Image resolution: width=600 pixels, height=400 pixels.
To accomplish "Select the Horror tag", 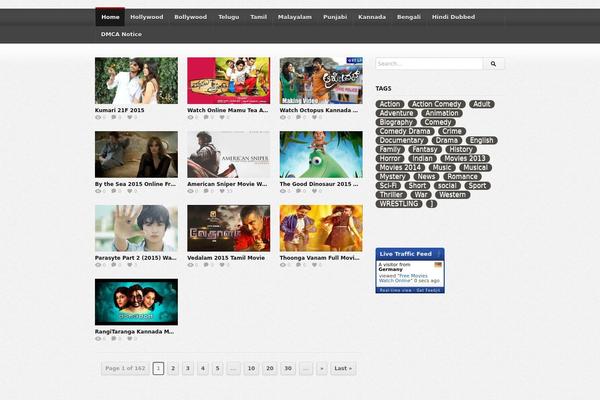I will [390, 158].
